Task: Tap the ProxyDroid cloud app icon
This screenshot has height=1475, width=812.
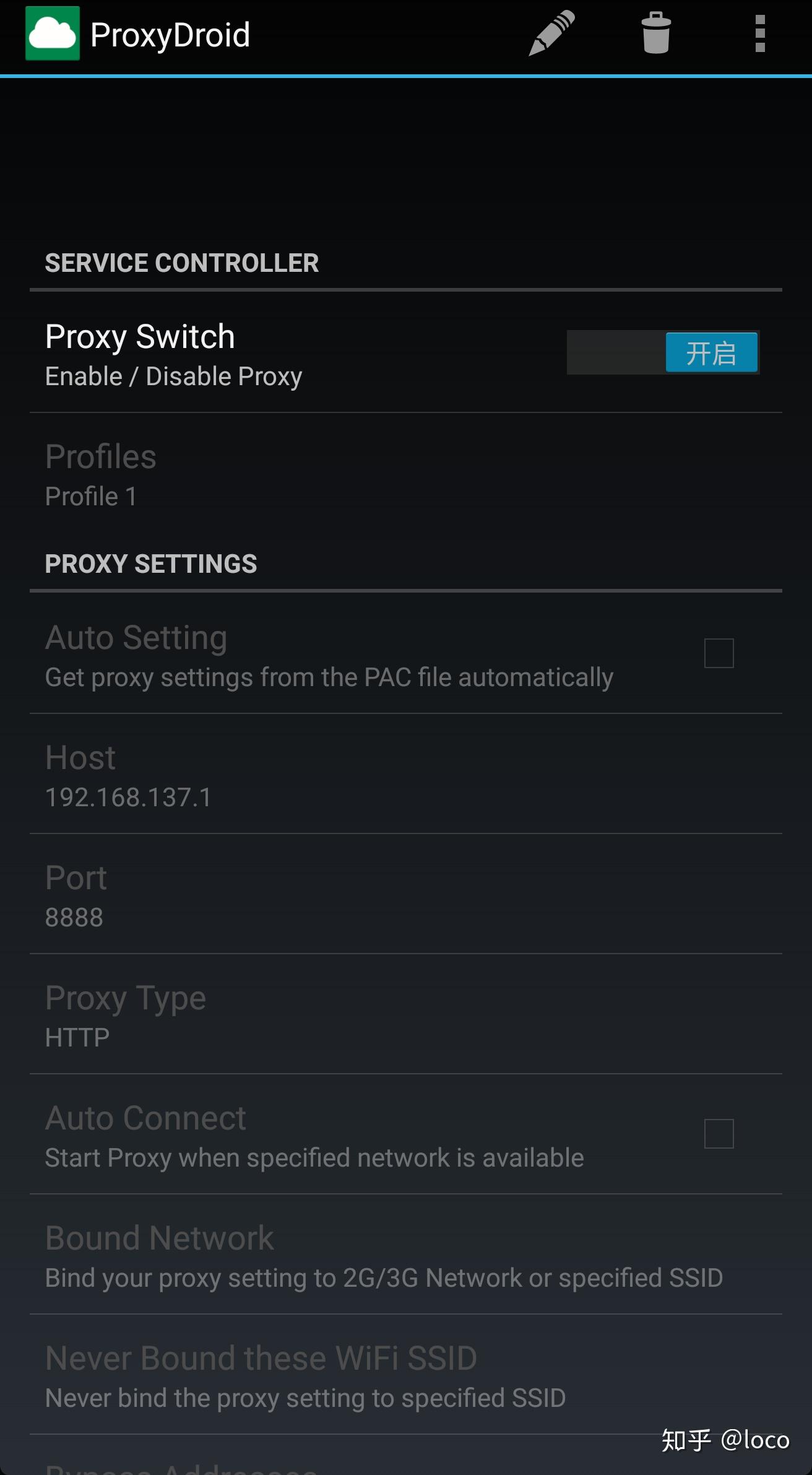Action: tap(53, 33)
